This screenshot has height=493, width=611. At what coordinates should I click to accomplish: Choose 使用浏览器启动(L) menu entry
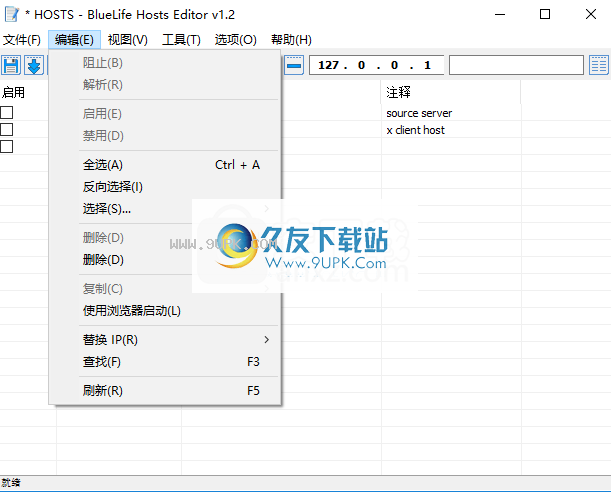click(165, 311)
